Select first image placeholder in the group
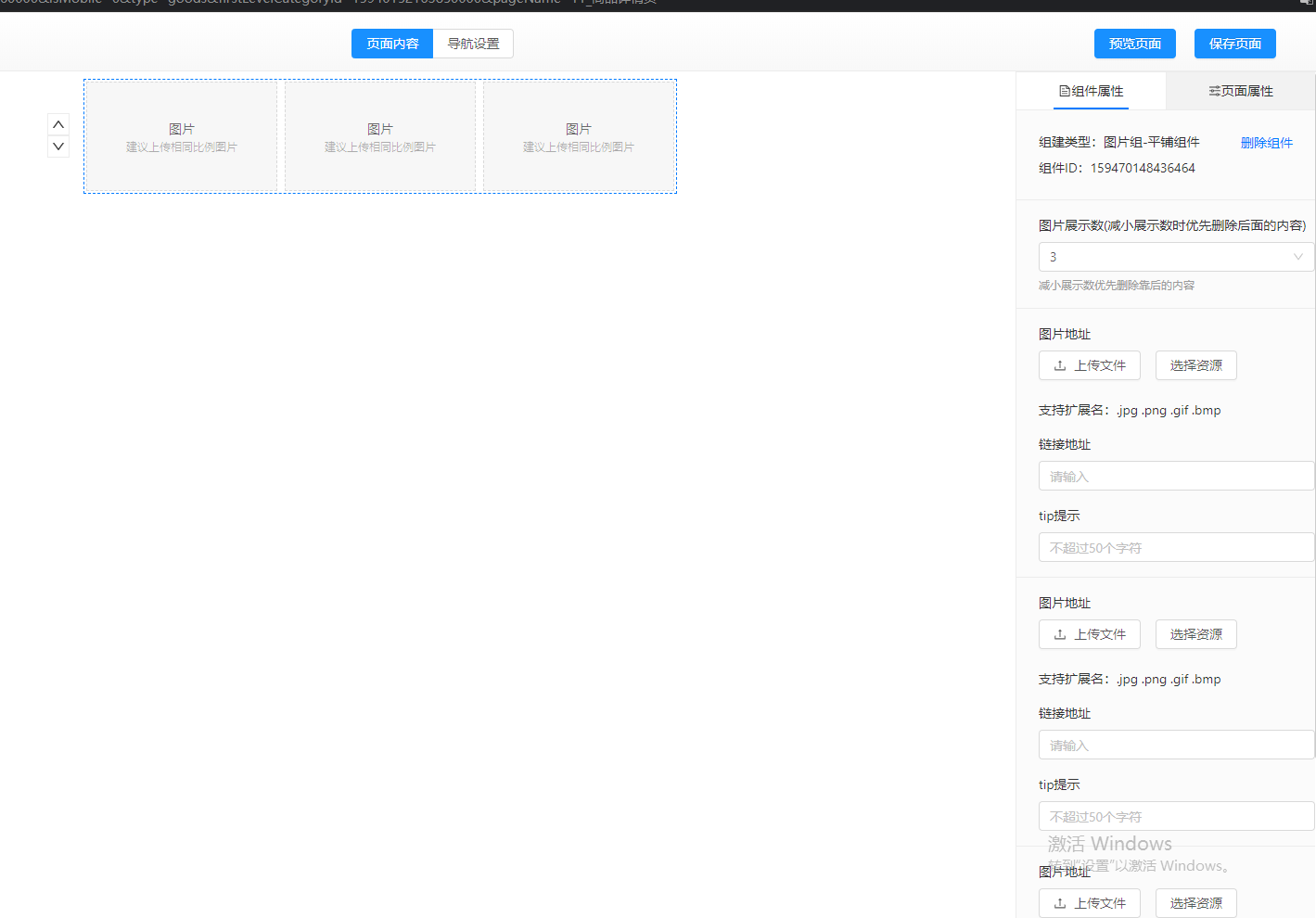The height and width of the screenshot is (918, 1316). pos(182,136)
